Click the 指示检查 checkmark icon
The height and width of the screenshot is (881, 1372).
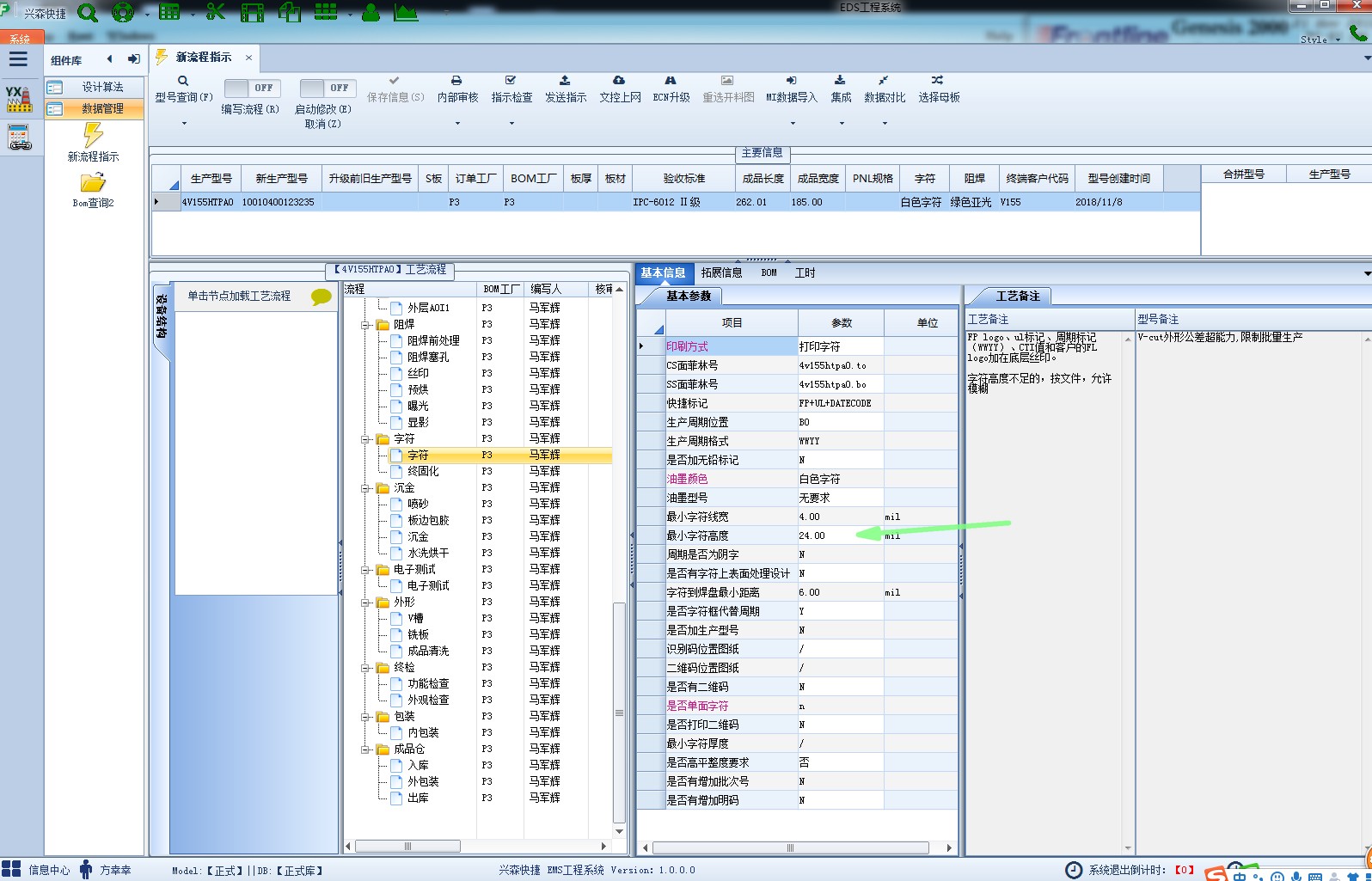tap(511, 80)
